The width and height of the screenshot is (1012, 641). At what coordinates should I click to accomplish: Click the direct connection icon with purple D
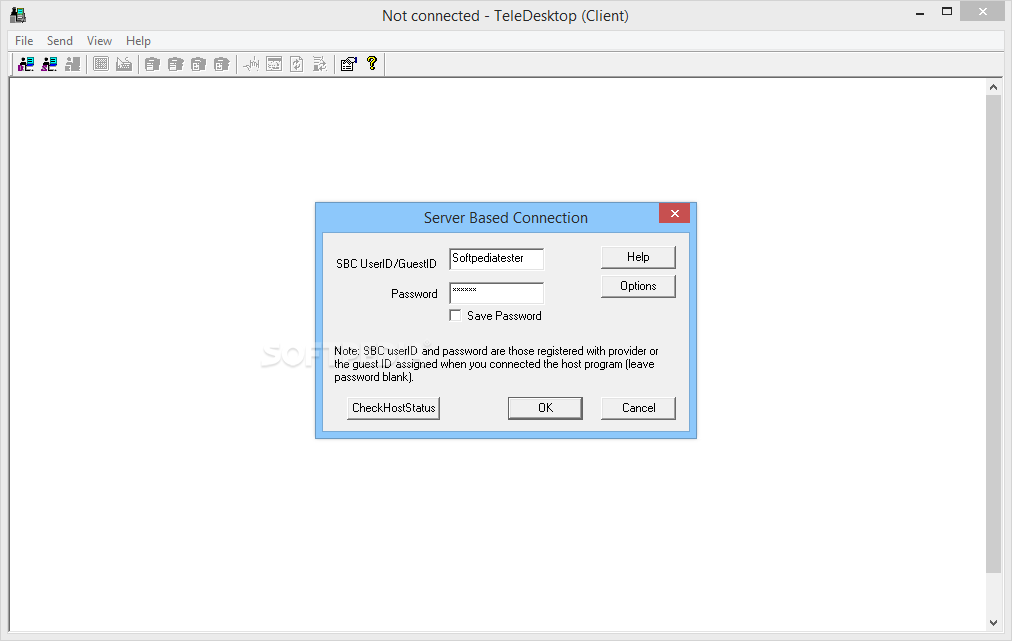pyautogui.click(x=26, y=64)
